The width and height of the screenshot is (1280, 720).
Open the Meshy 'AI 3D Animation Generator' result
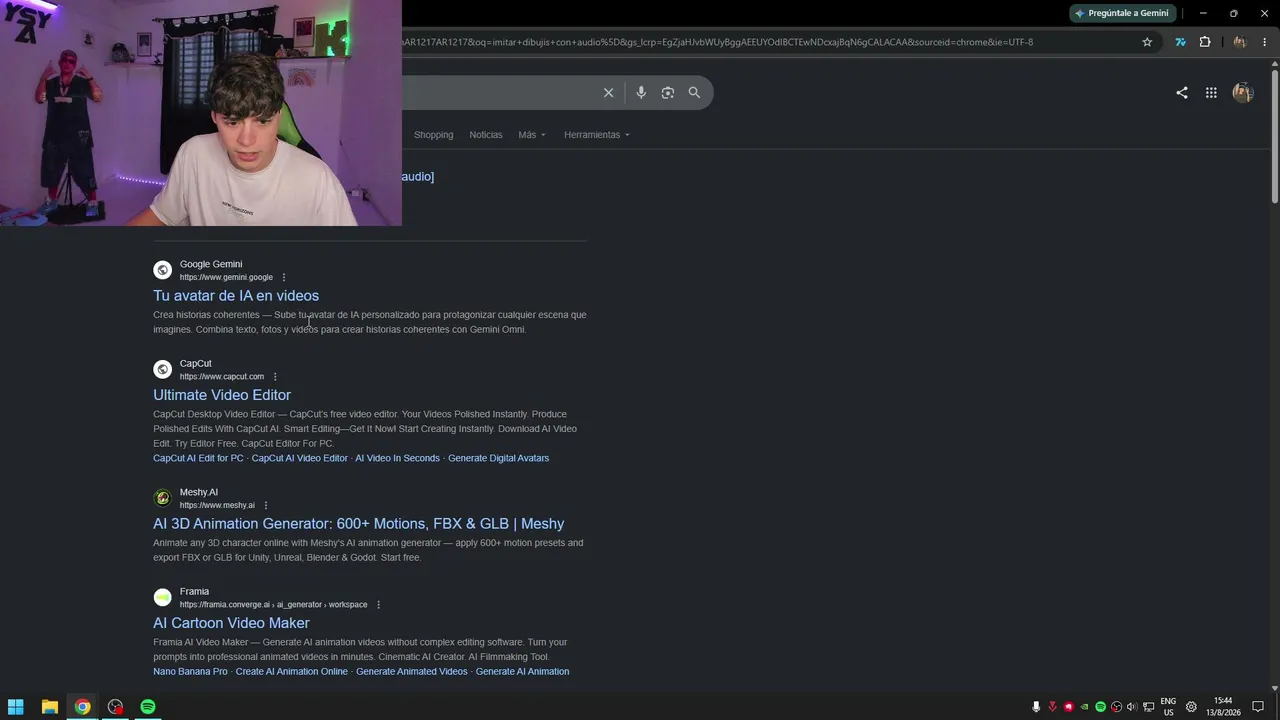358,524
